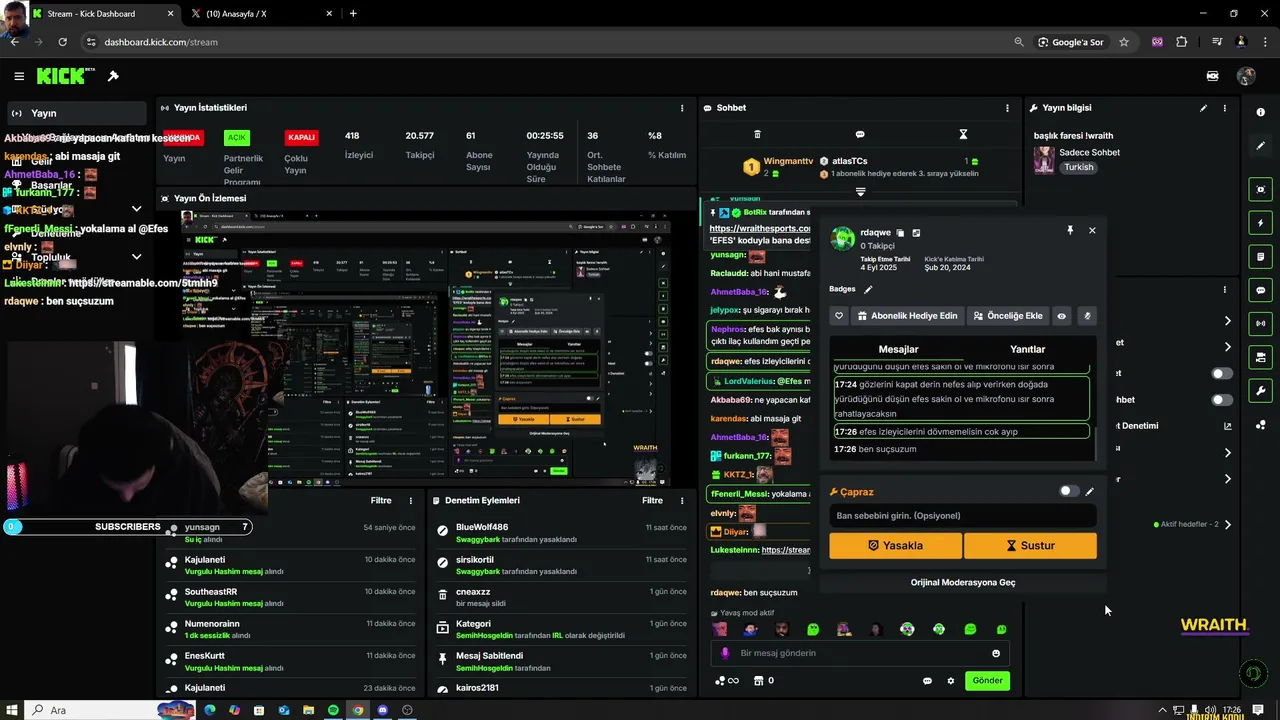Image resolution: width=1280 pixels, height=720 pixels.
Task: Click the Sustur timeout button
Action: [x=1030, y=545]
